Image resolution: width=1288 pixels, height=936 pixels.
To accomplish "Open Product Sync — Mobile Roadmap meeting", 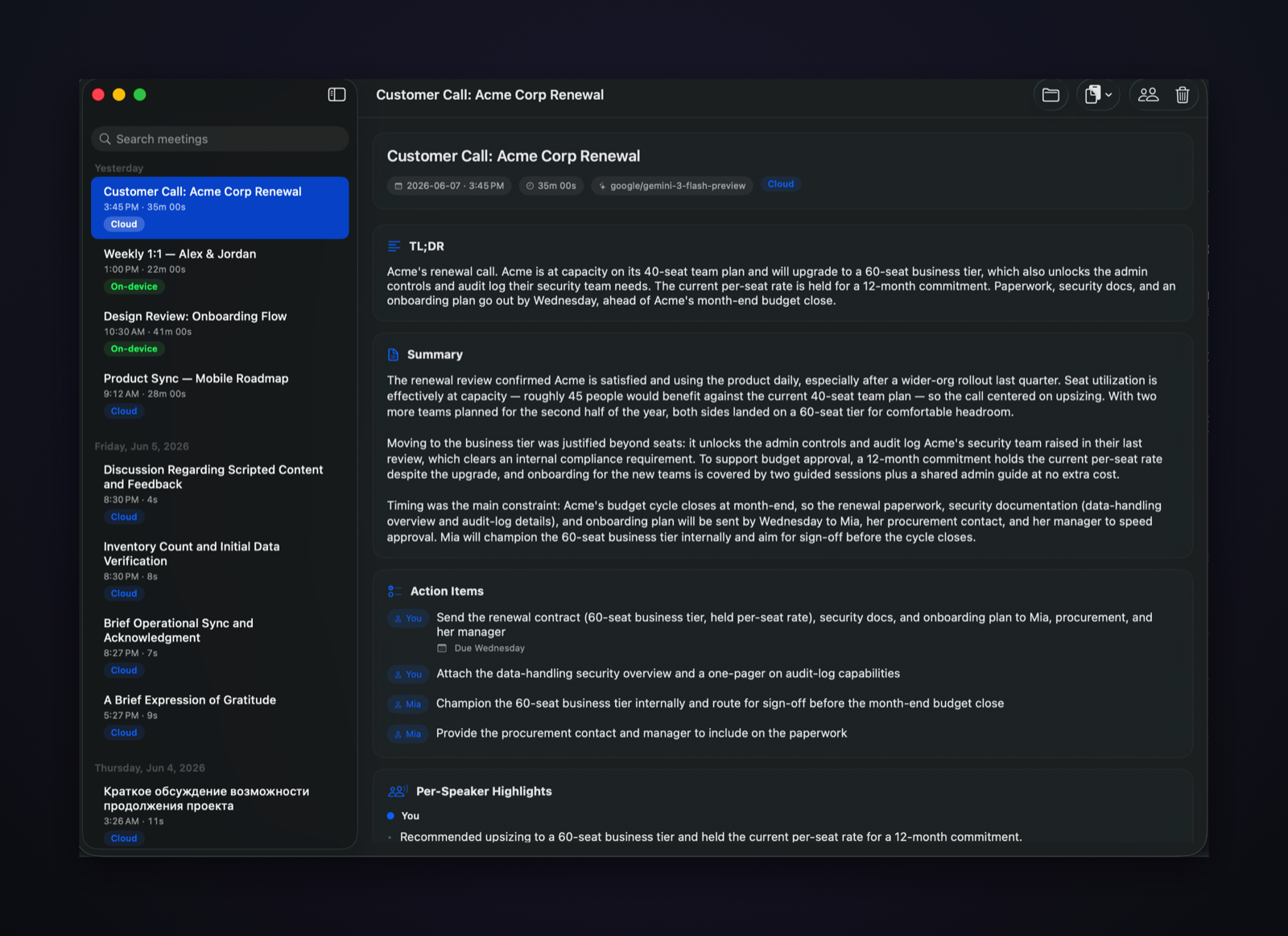I will point(220,394).
